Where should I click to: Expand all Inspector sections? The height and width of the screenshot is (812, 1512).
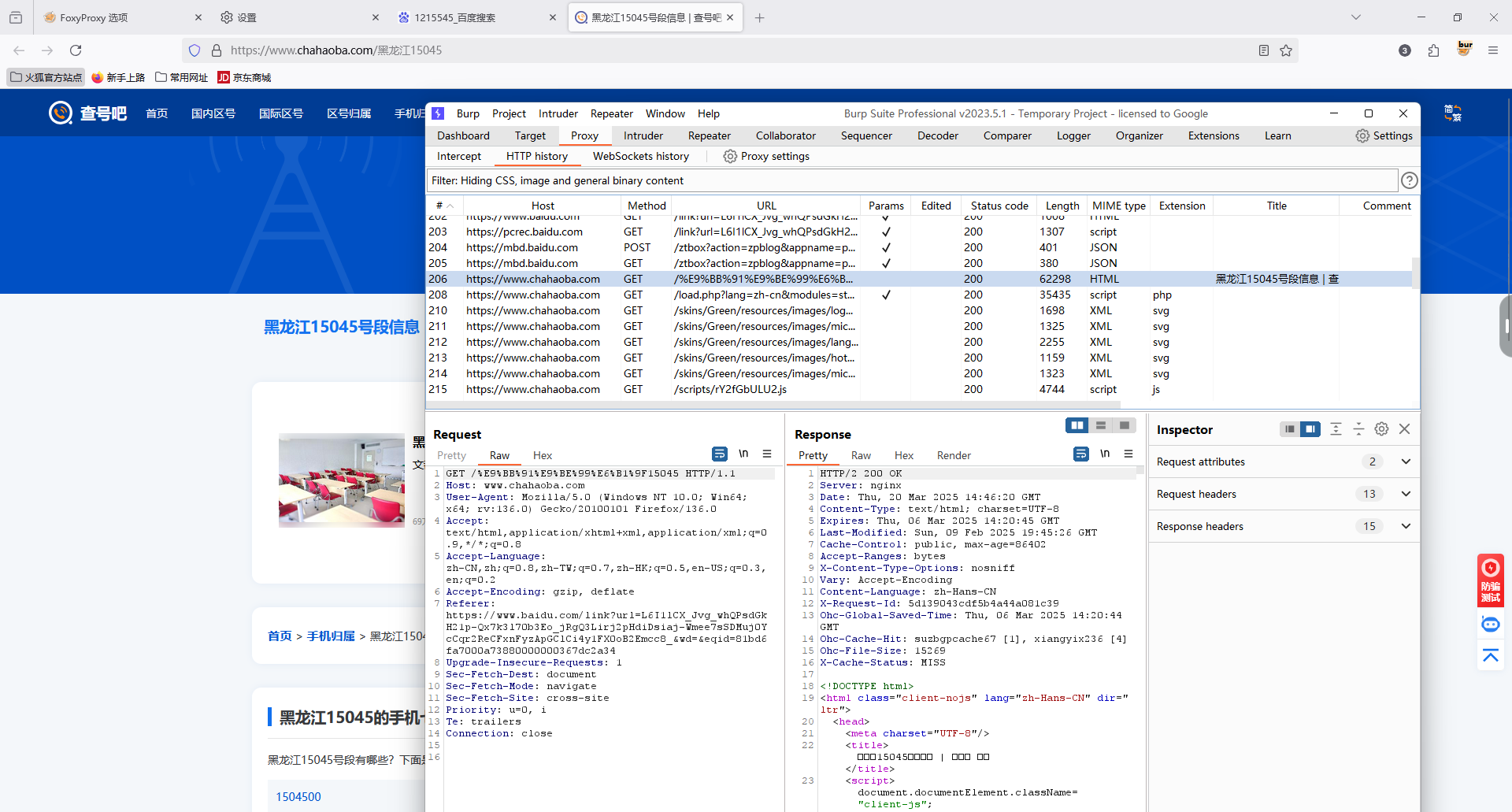[x=1336, y=429]
